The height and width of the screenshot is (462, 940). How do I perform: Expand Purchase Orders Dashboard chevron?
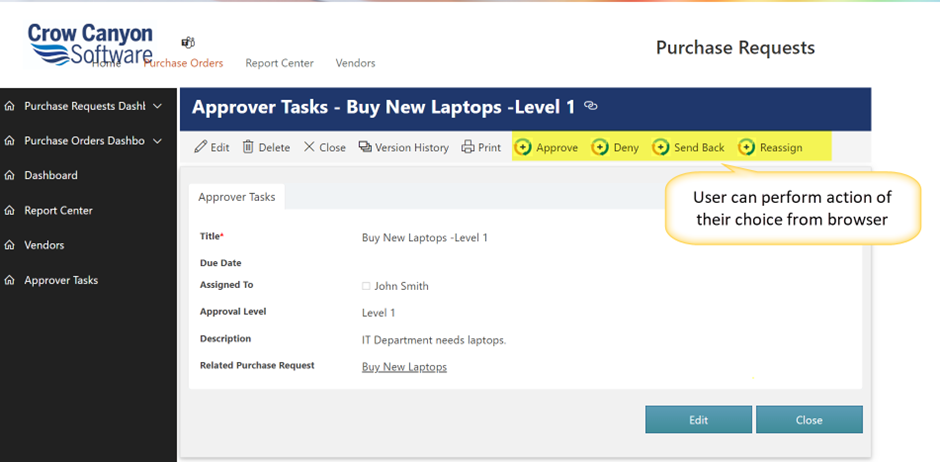pos(158,141)
